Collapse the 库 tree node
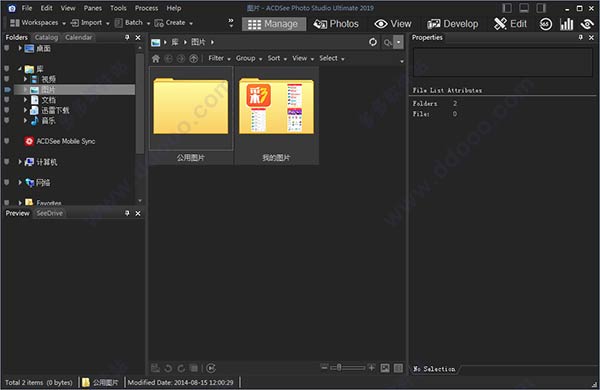Viewport: 600px width, 390px height. (x=20, y=69)
